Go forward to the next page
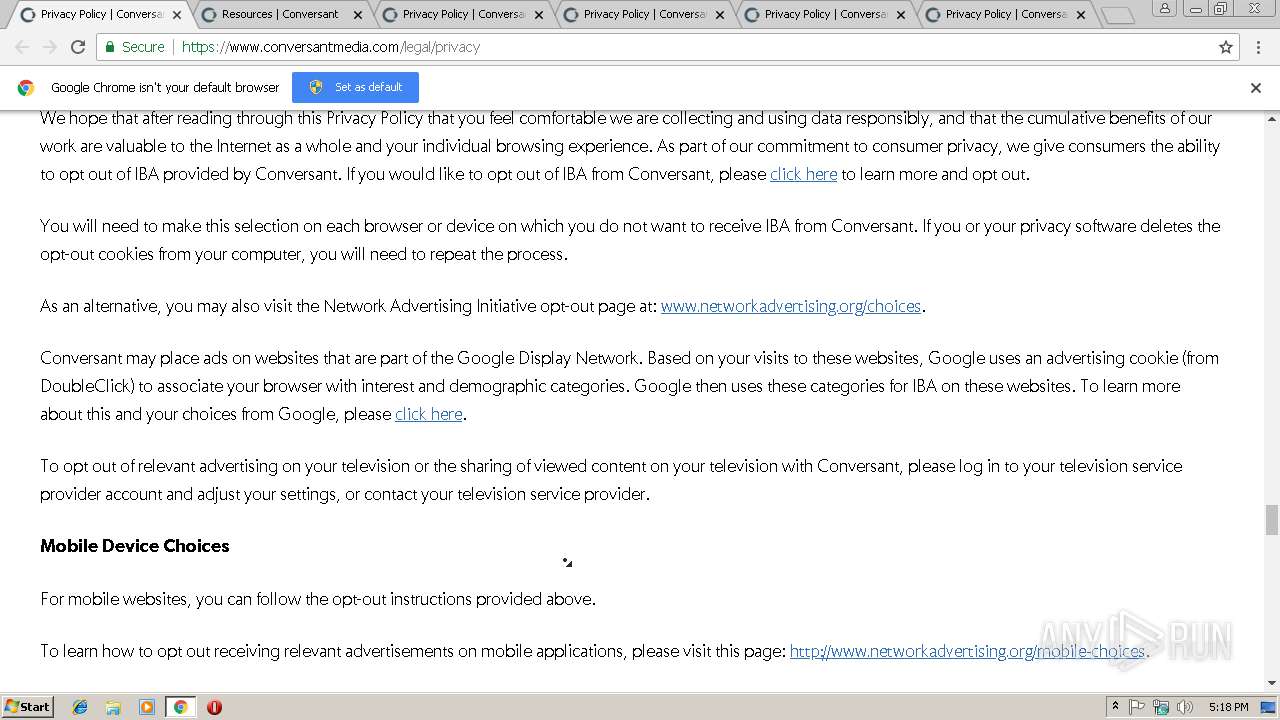This screenshot has height=720, width=1280. (x=49, y=47)
